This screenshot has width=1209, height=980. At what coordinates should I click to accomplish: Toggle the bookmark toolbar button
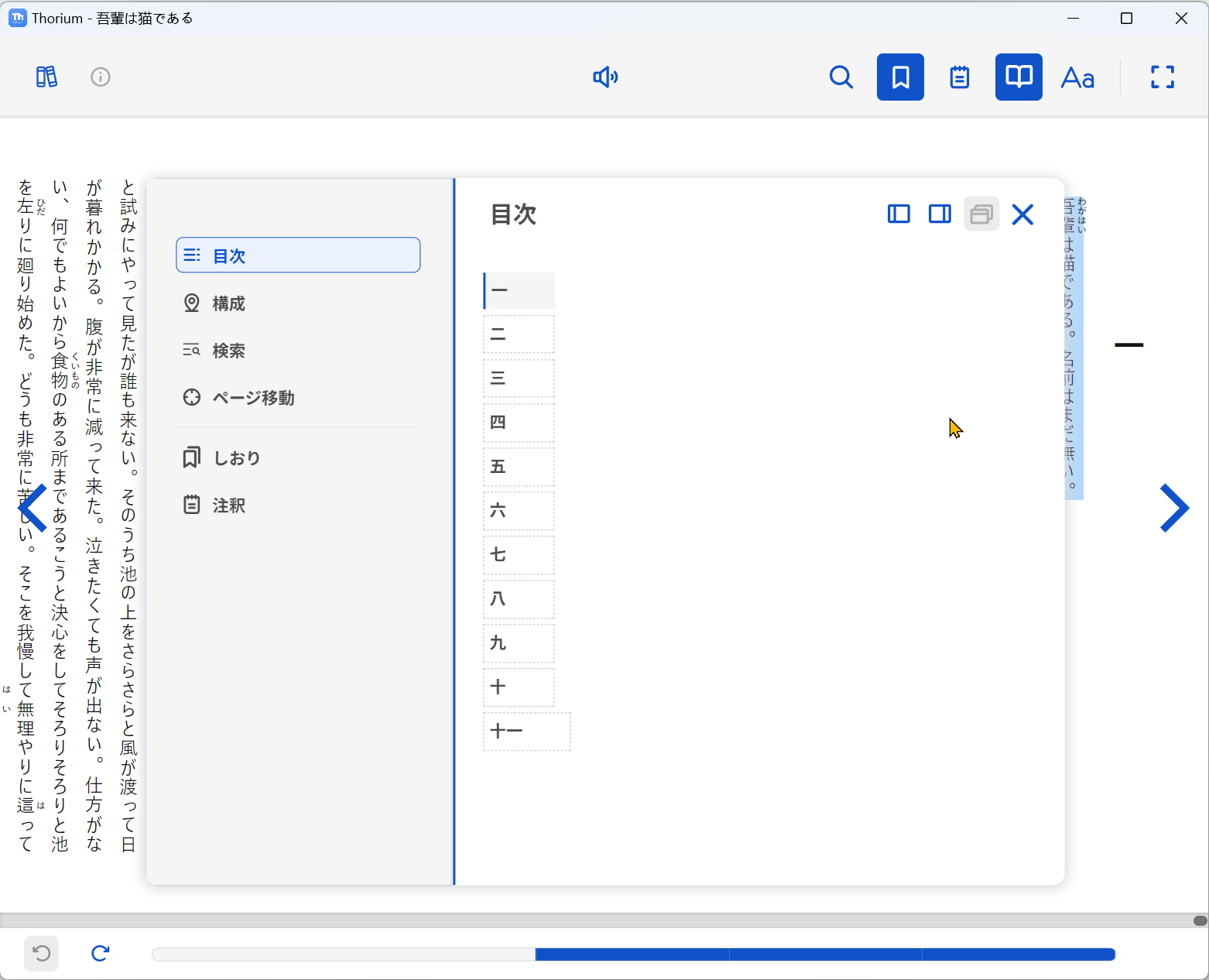tap(900, 77)
